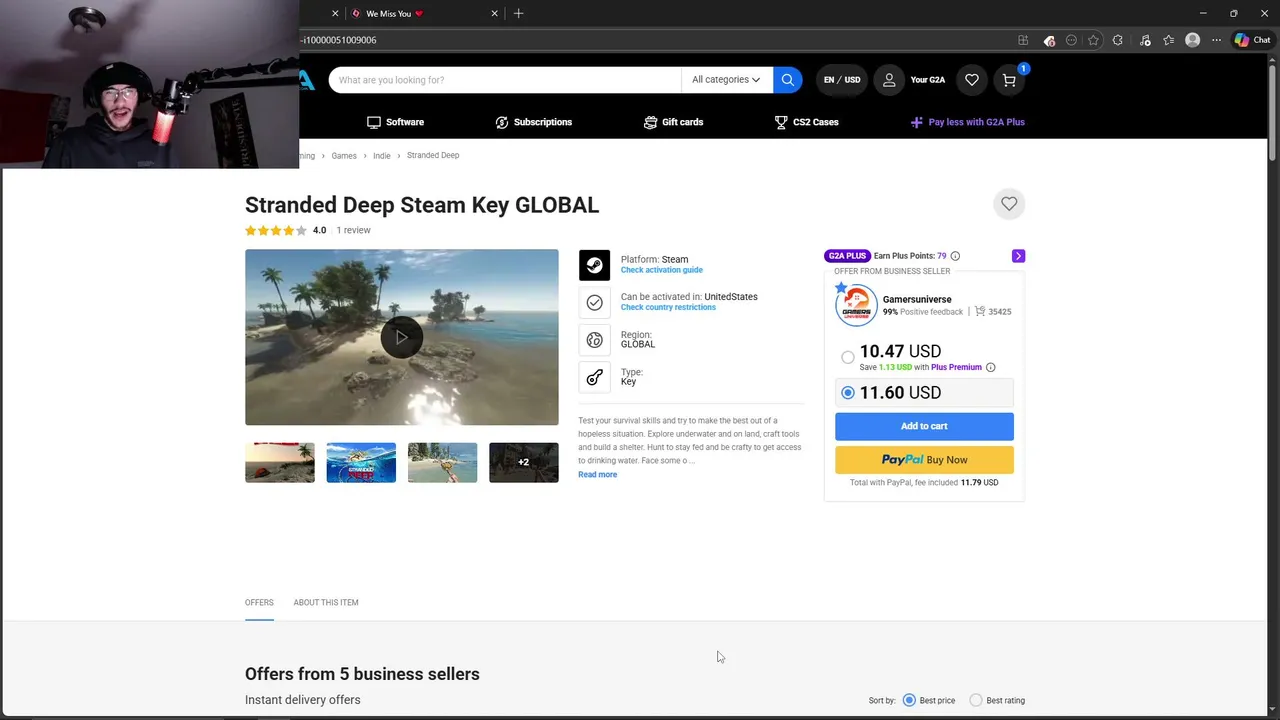
Task: Open the Your G2A account icon
Action: point(889,80)
